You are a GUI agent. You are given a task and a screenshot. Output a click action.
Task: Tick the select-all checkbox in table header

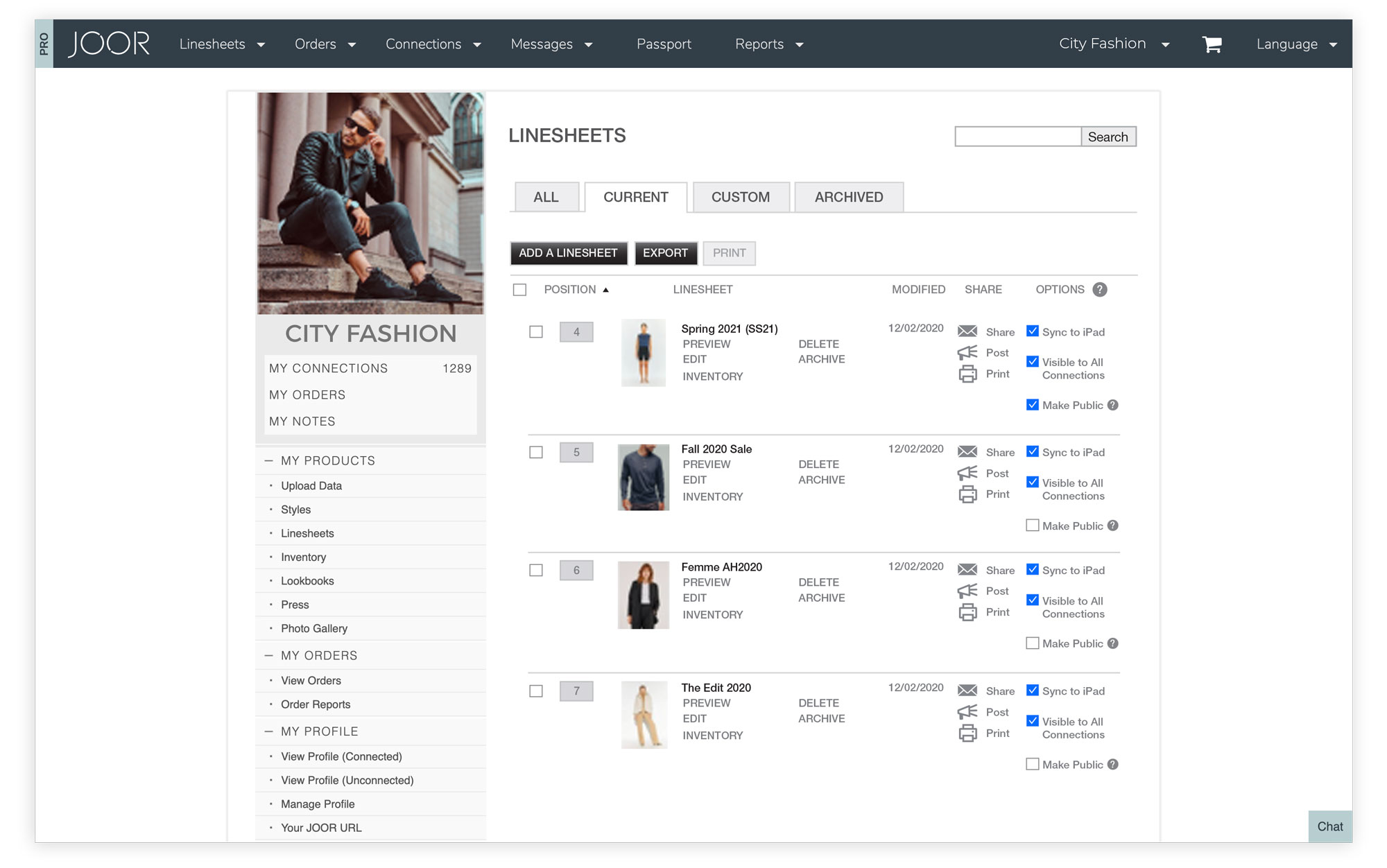519,290
